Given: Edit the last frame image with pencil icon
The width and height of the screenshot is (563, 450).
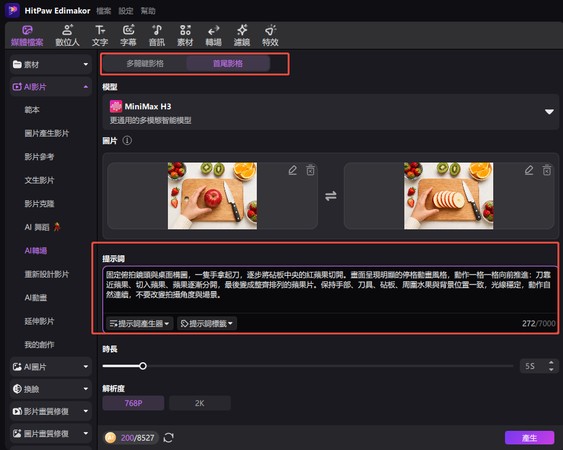Looking at the screenshot, I should [529, 170].
